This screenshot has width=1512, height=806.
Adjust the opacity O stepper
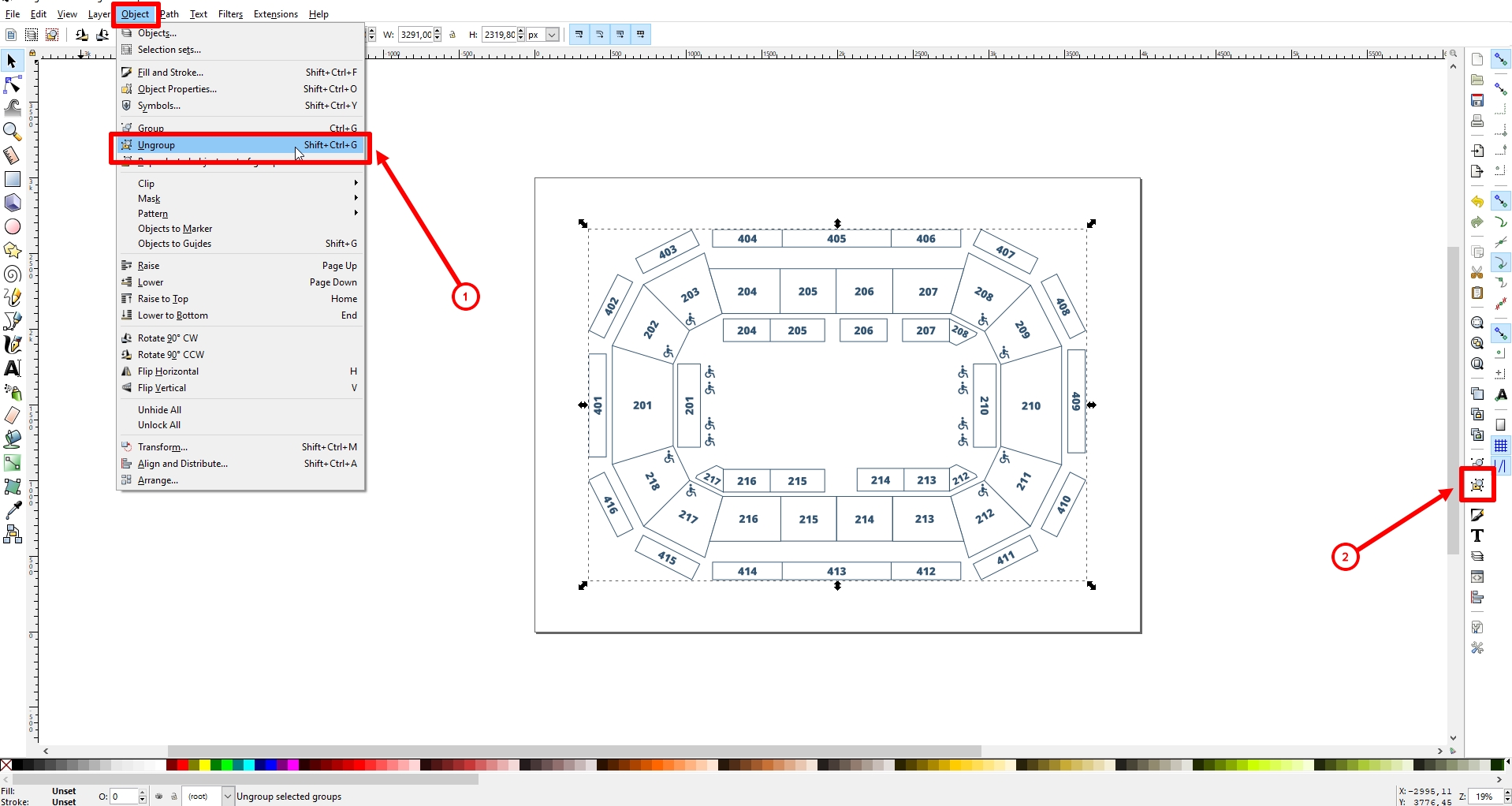tap(143, 797)
